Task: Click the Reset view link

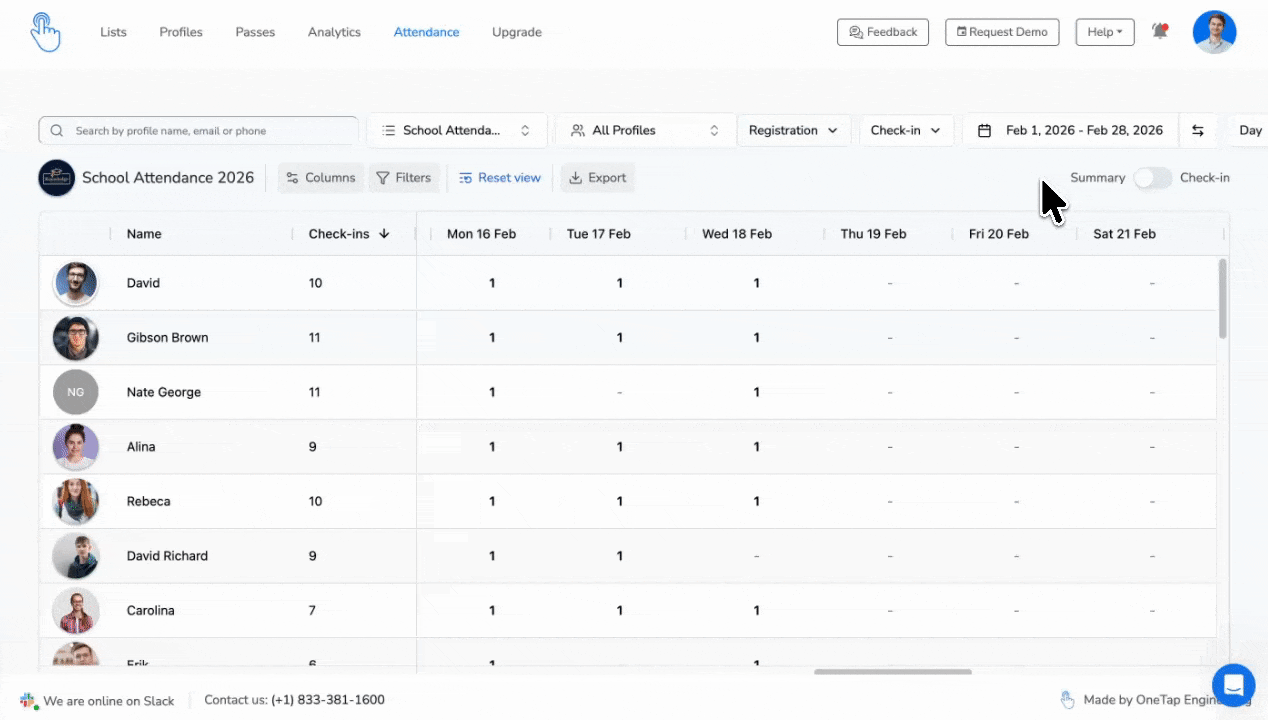Action: tap(499, 178)
